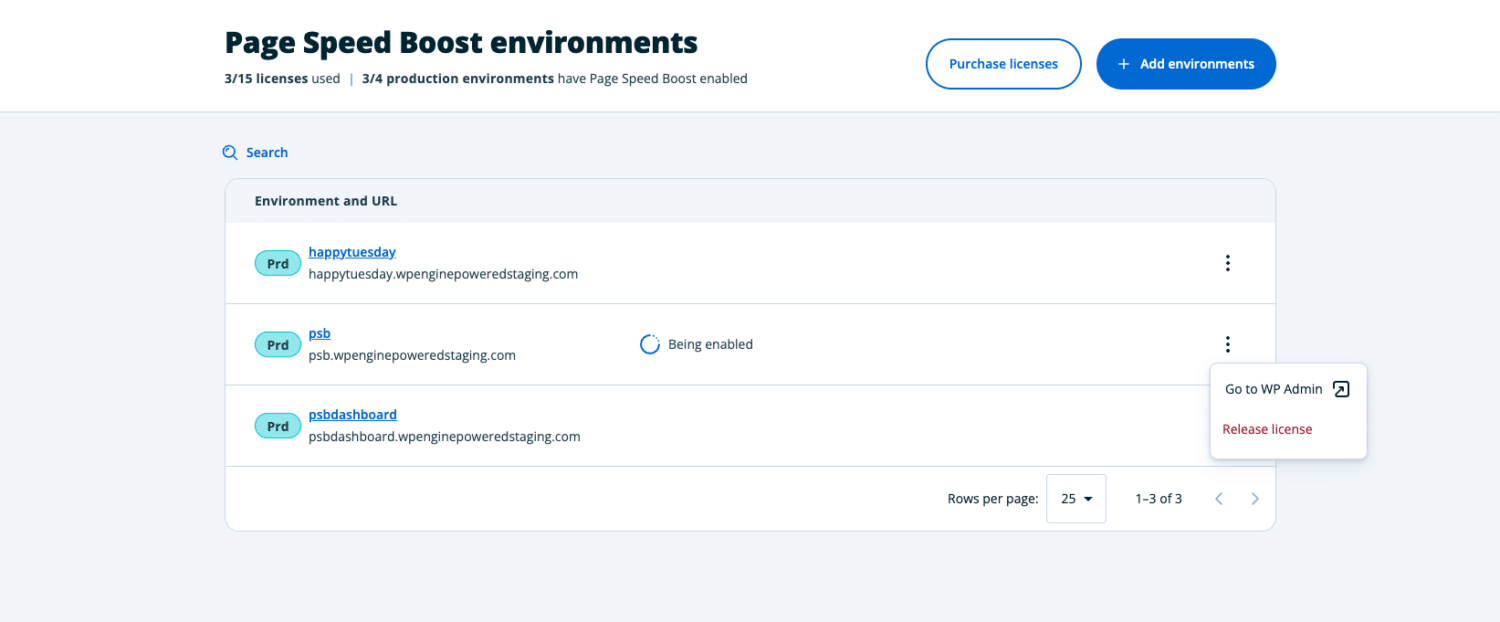This screenshot has width=1500, height=622.
Task: Select the Prd badge on happytuesday row
Action: [x=277, y=263]
